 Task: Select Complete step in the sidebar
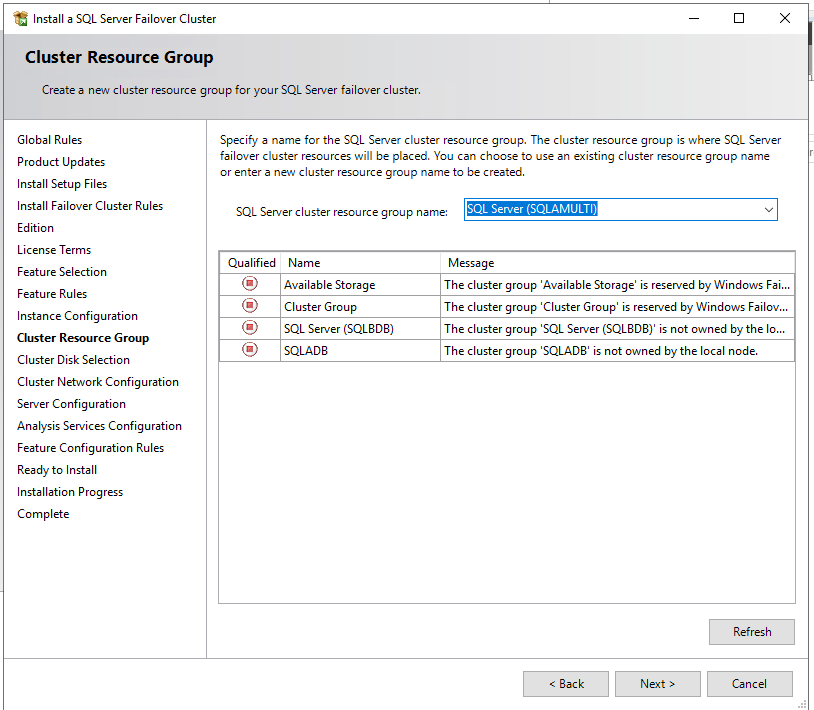43,514
